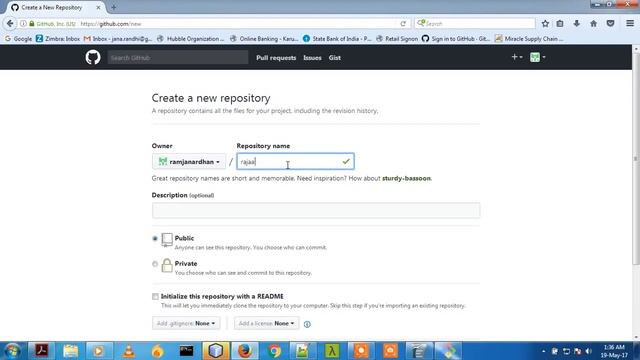Reload the page with the refresh icon
This screenshot has width=640, height=360.
(x=403, y=24)
